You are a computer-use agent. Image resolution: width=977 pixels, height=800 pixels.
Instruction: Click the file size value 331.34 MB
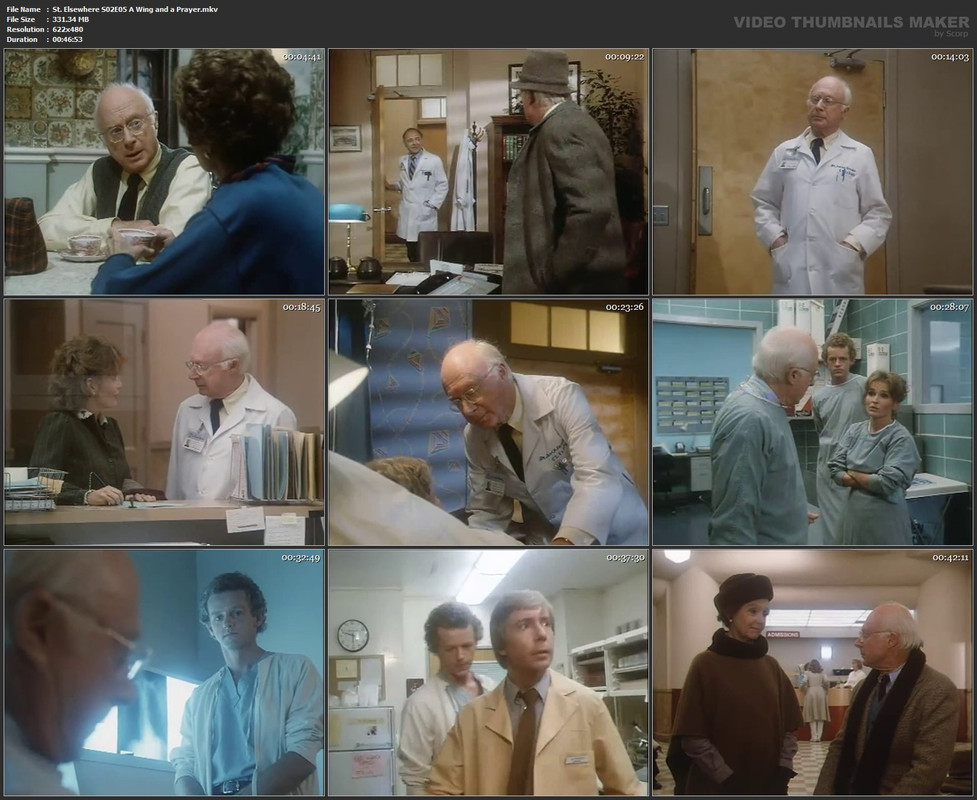[x=70, y=19]
